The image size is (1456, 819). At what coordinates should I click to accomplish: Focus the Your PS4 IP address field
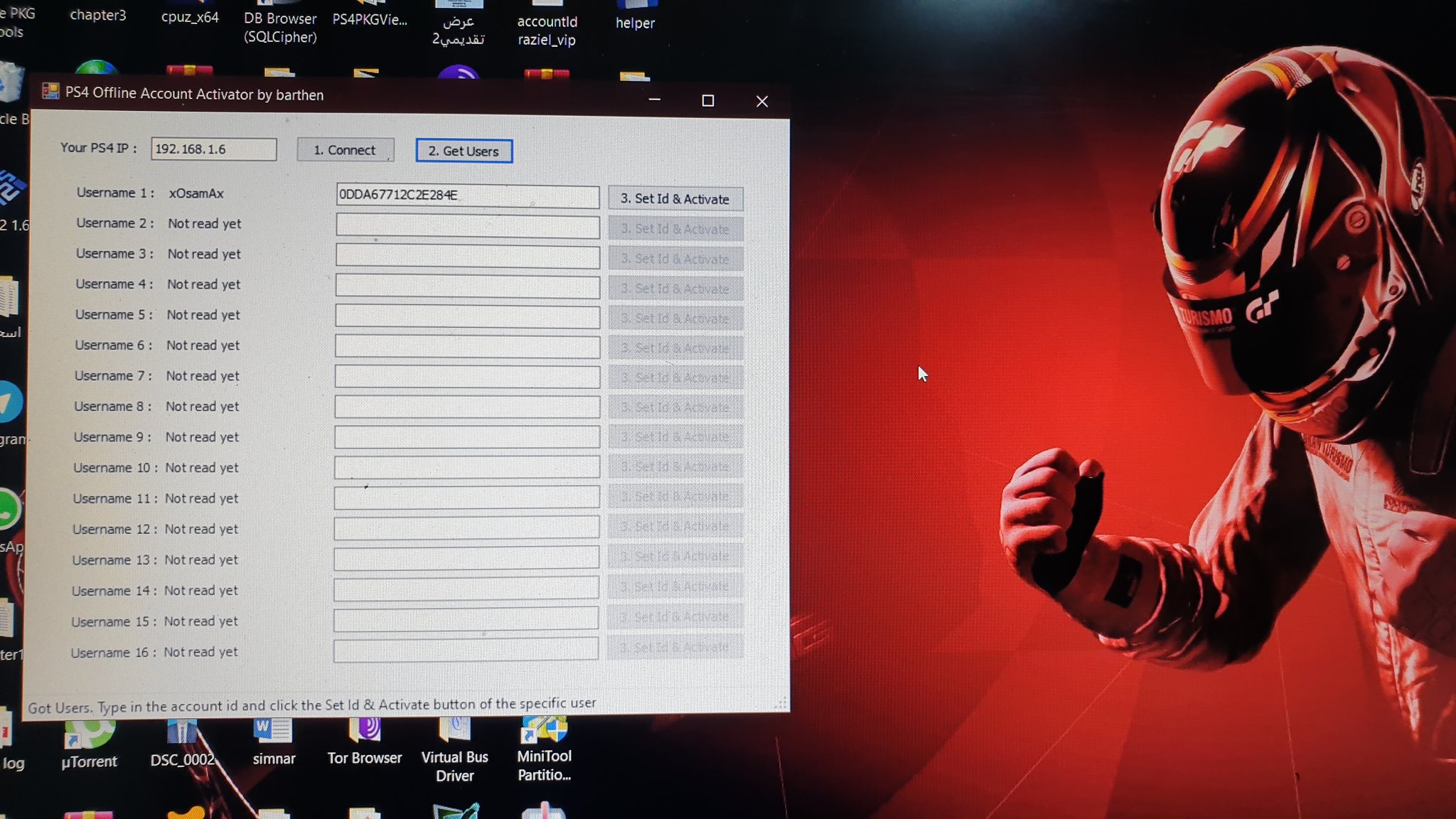[213, 149]
